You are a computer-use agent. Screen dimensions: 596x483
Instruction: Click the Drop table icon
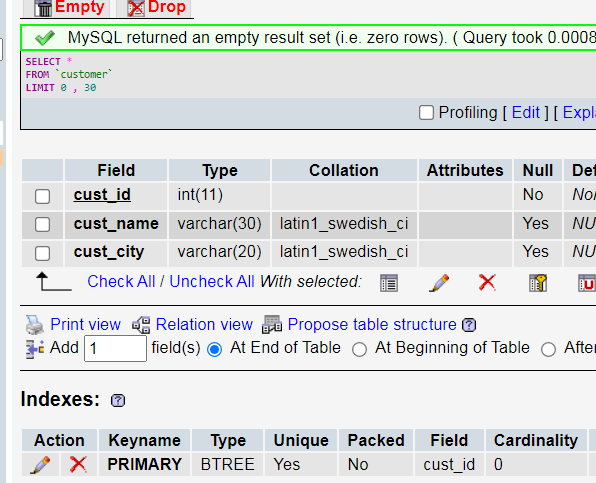[136, 8]
